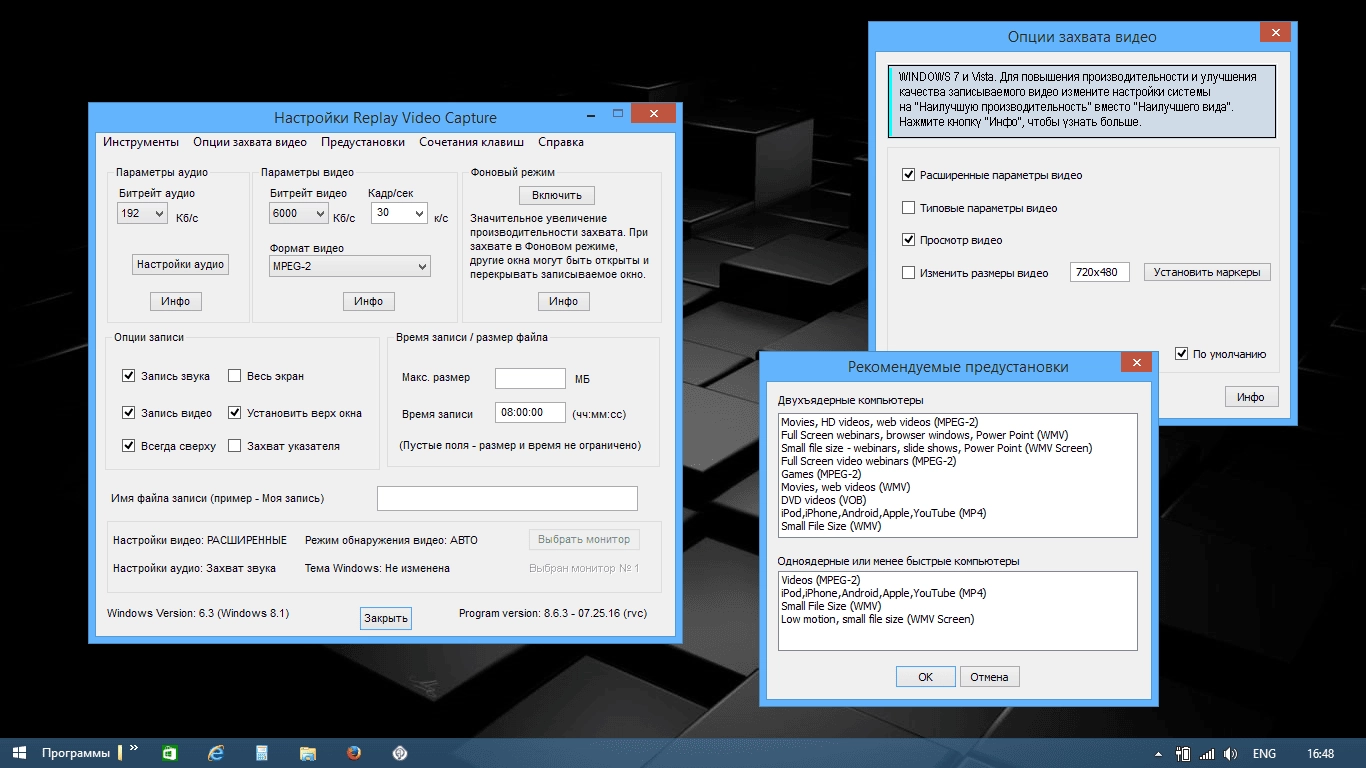Enable the Весь экран checkbox
The width and height of the screenshot is (1366, 768).
click(235, 376)
